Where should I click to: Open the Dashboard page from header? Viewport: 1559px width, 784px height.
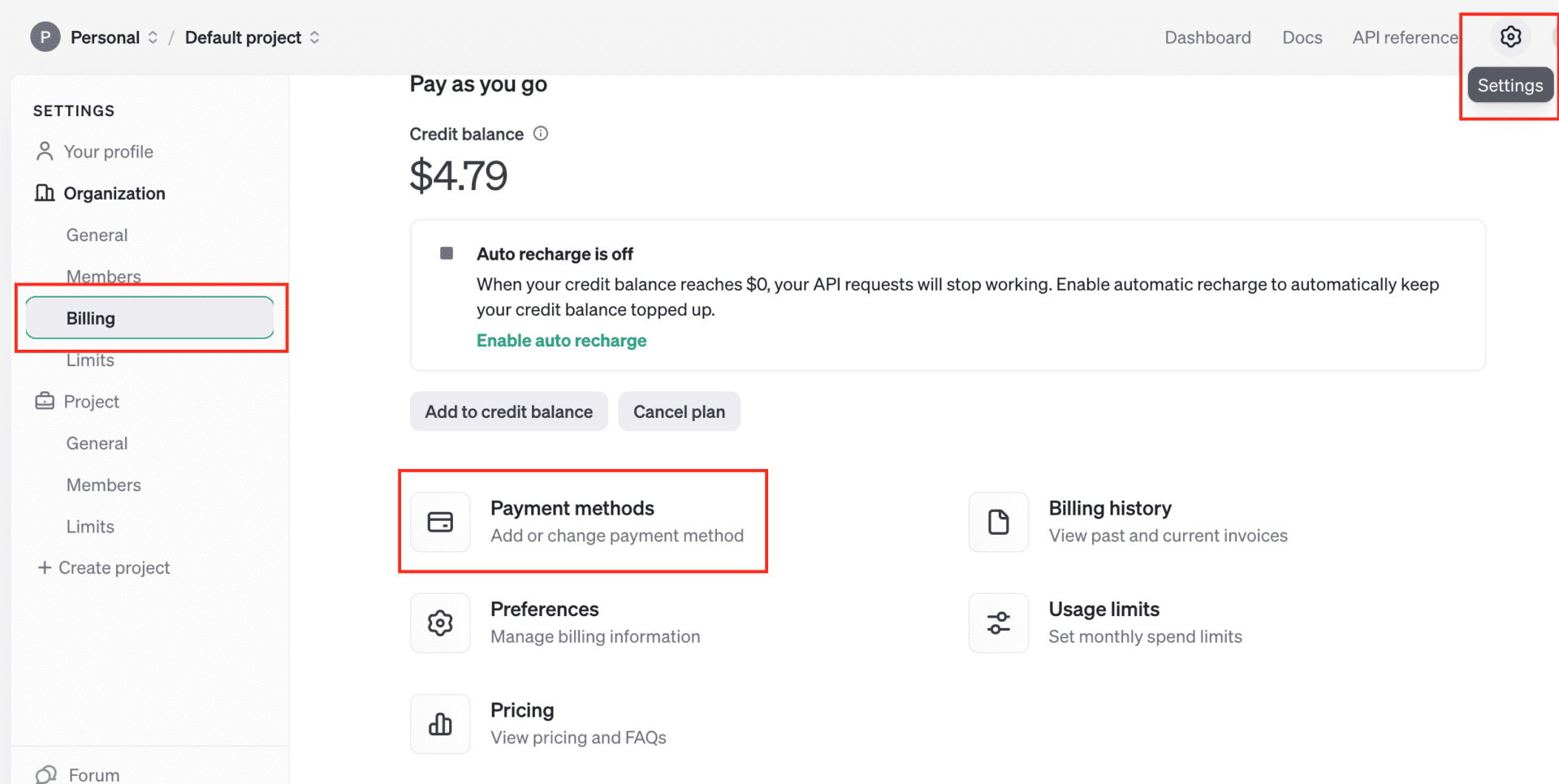click(x=1207, y=37)
